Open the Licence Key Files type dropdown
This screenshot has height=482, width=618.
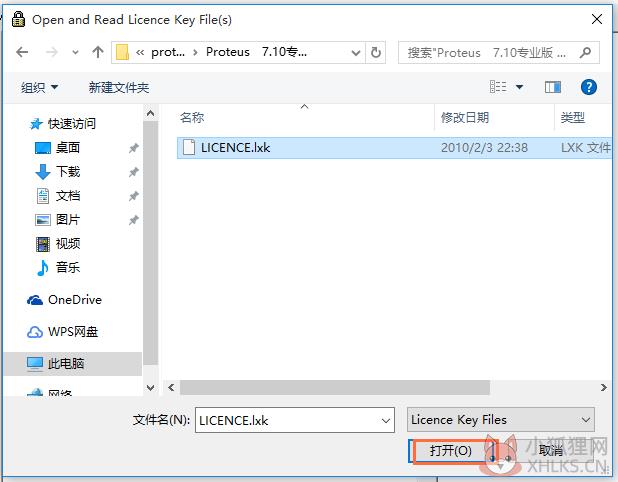(x=501, y=420)
